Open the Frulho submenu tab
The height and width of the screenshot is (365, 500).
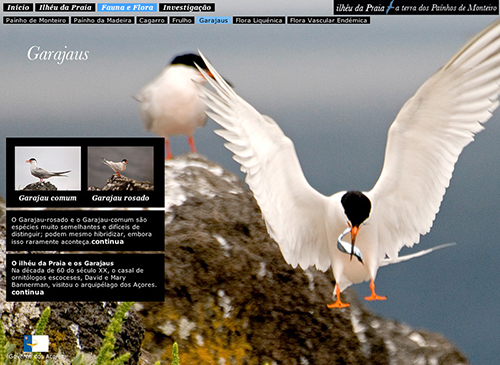tap(182, 20)
